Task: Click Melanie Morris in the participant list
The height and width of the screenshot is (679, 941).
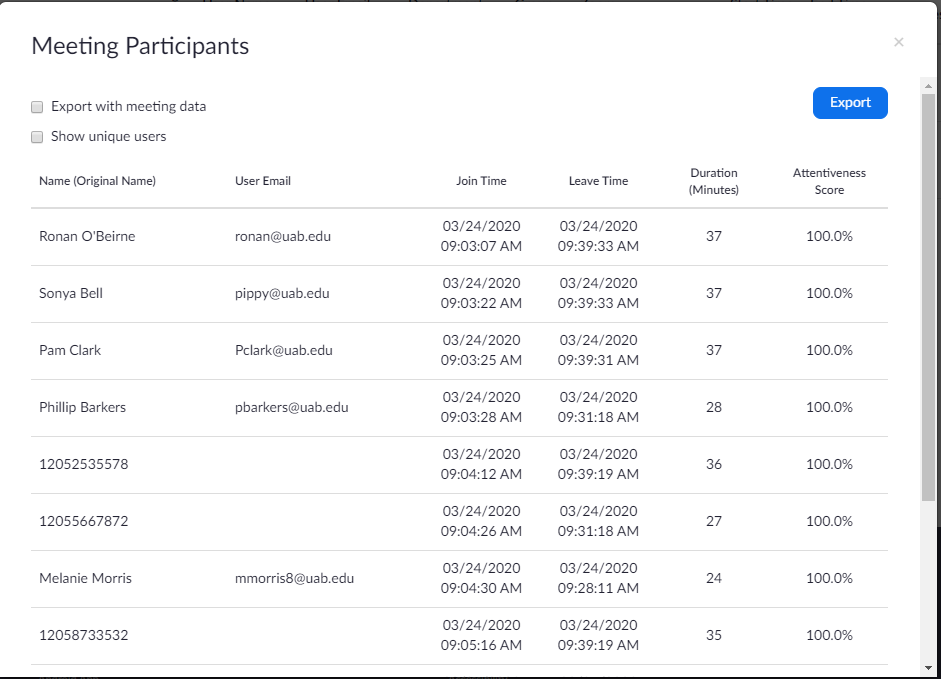Action: pos(85,579)
